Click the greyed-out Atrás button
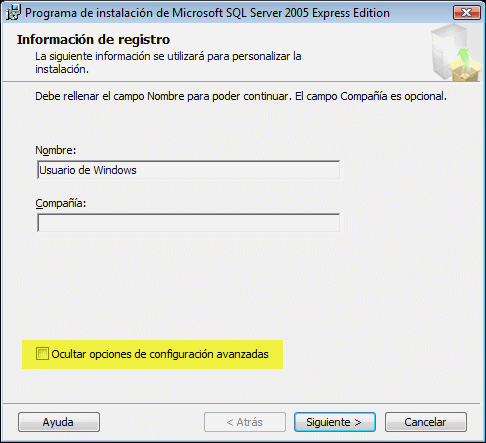The width and height of the screenshot is (486, 443). click(245, 422)
